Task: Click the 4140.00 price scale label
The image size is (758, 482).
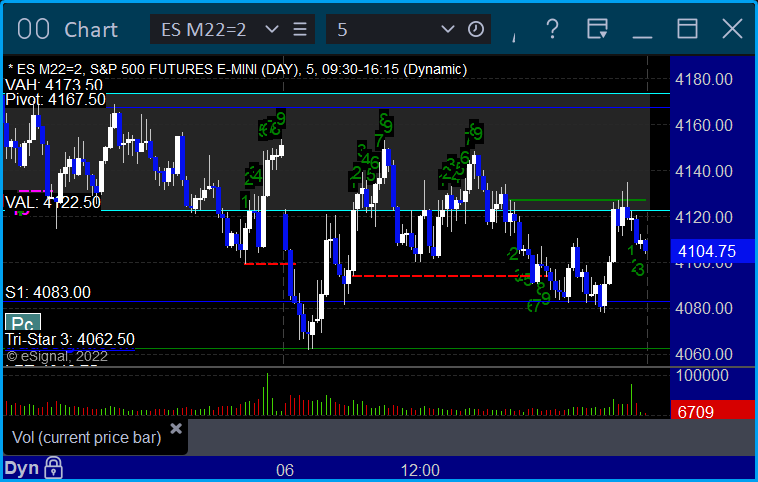Action: pos(704,171)
